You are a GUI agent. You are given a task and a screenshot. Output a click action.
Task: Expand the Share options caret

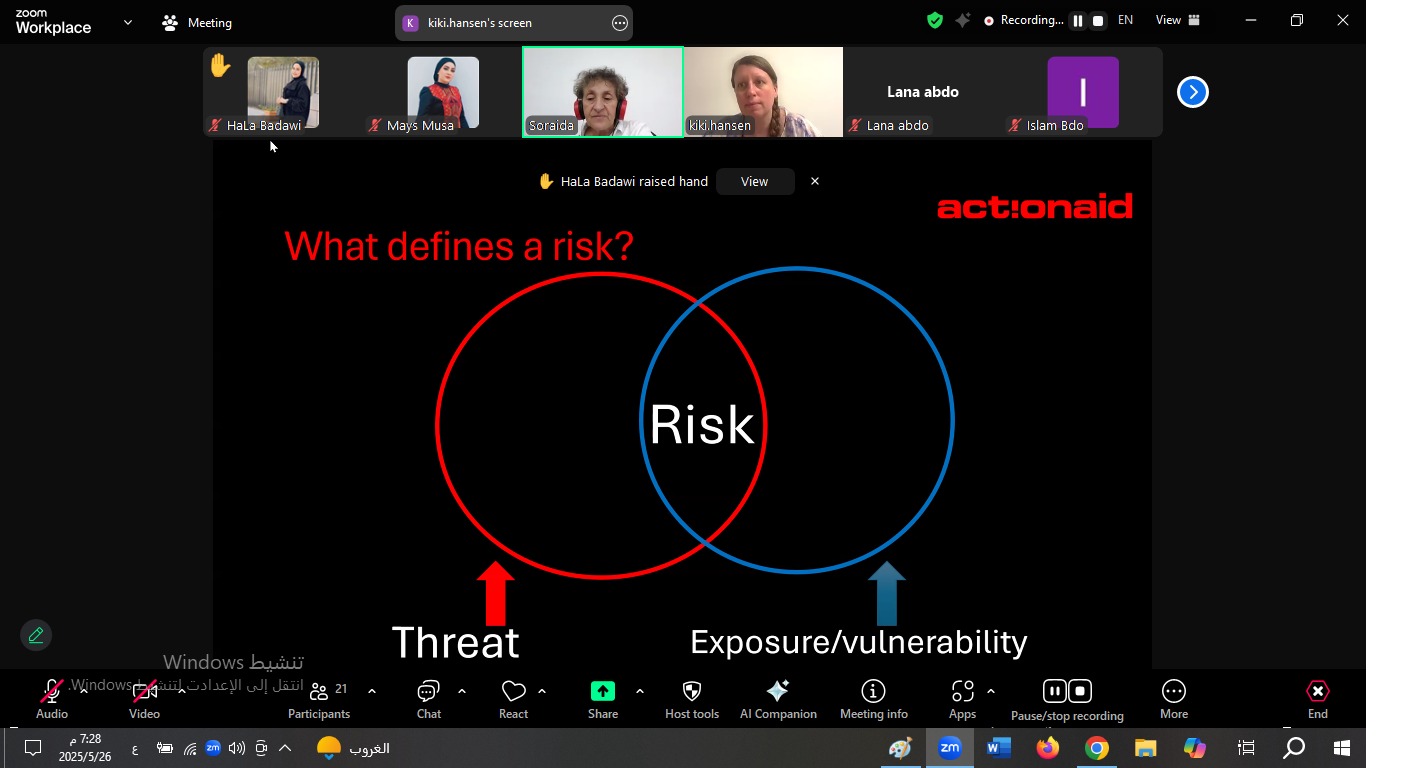coord(640,691)
